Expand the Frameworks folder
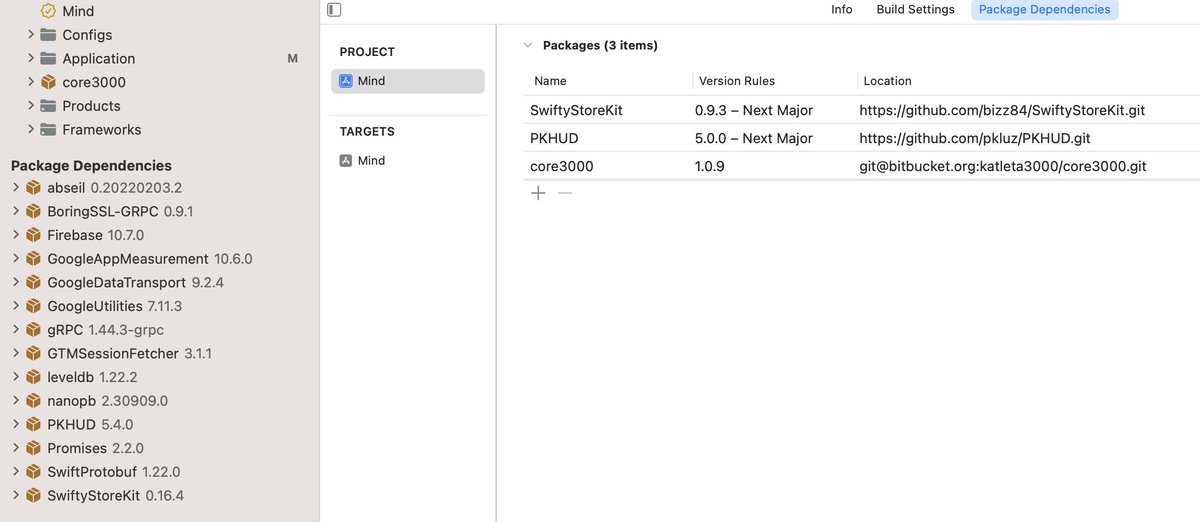Screen dimensions: 1200x522 [31, 130]
